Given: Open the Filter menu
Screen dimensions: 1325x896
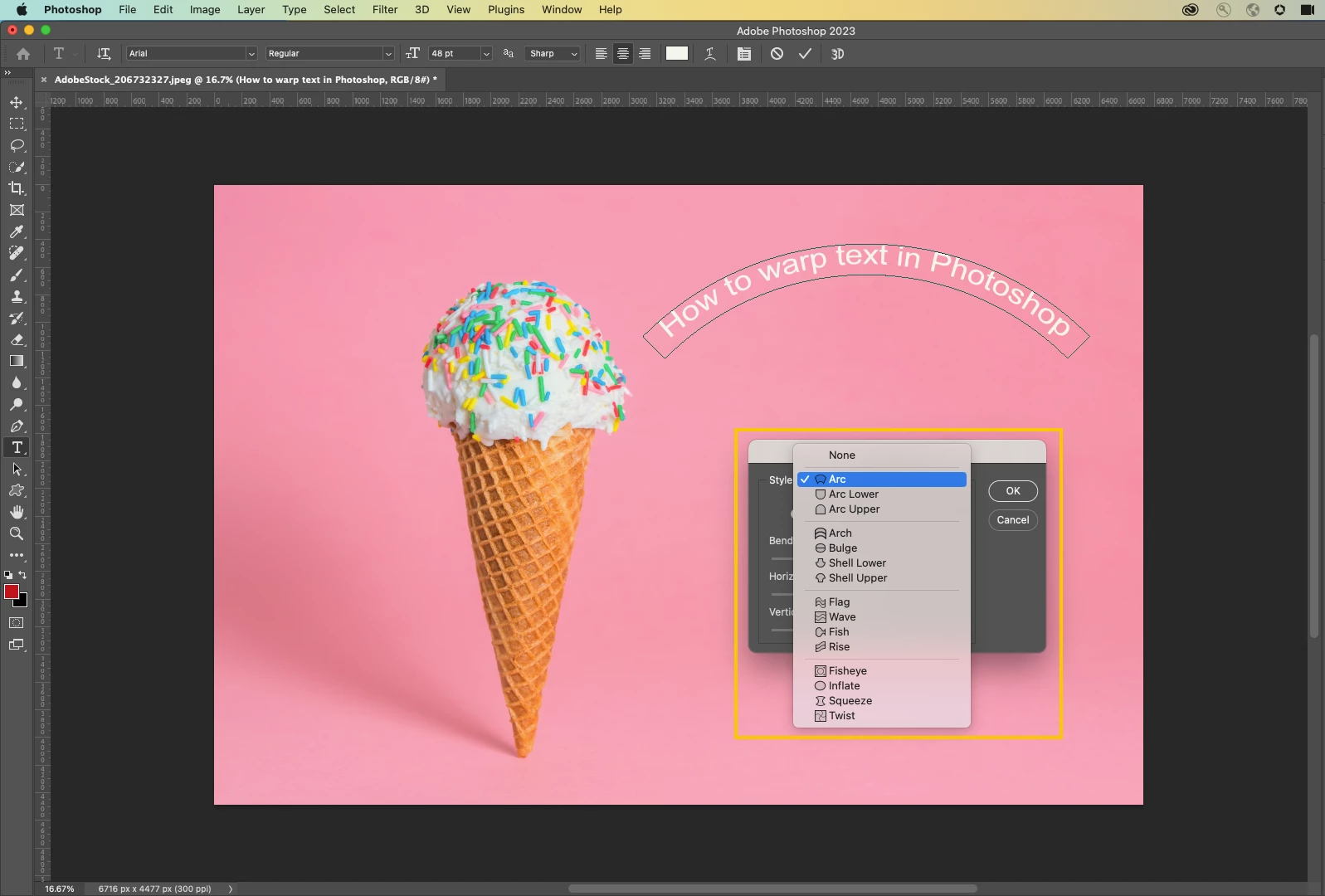Looking at the screenshot, I should point(385,10).
